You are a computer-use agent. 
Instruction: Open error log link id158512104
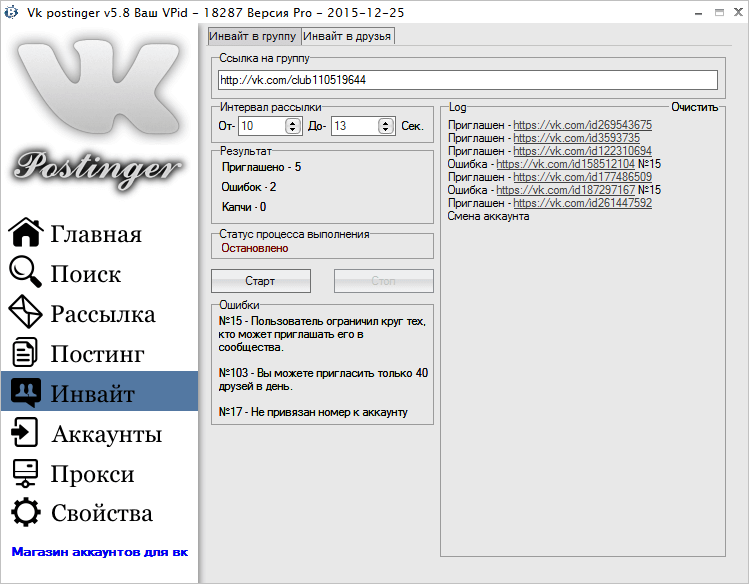[565, 164]
